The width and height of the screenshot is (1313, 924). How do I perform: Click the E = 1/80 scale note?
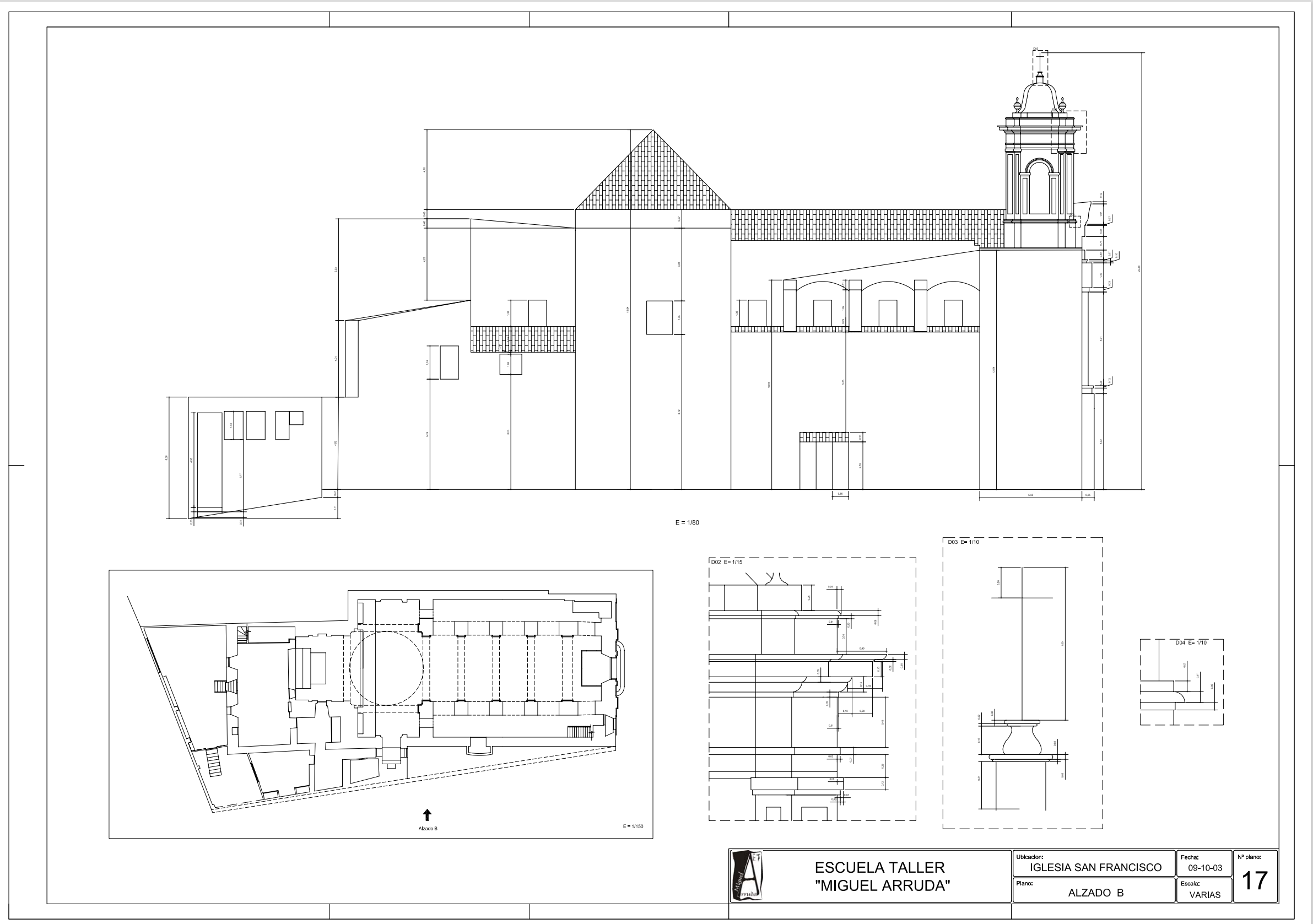[687, 523]
